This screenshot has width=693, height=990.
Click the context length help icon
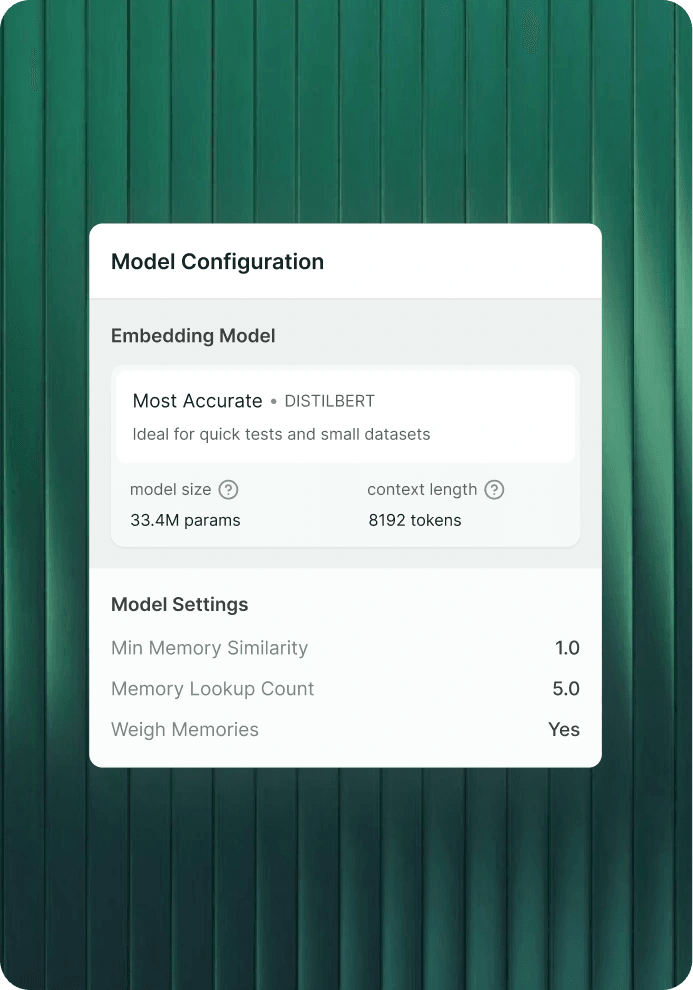494,489
